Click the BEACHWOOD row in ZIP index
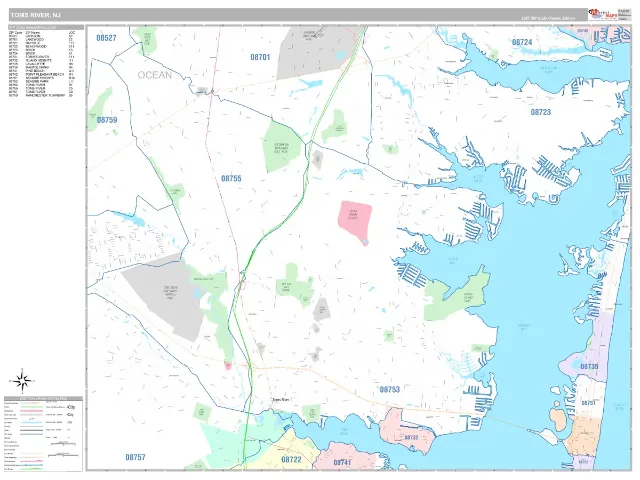The width and height of the screenshot is (640, 480). point(41,47)
